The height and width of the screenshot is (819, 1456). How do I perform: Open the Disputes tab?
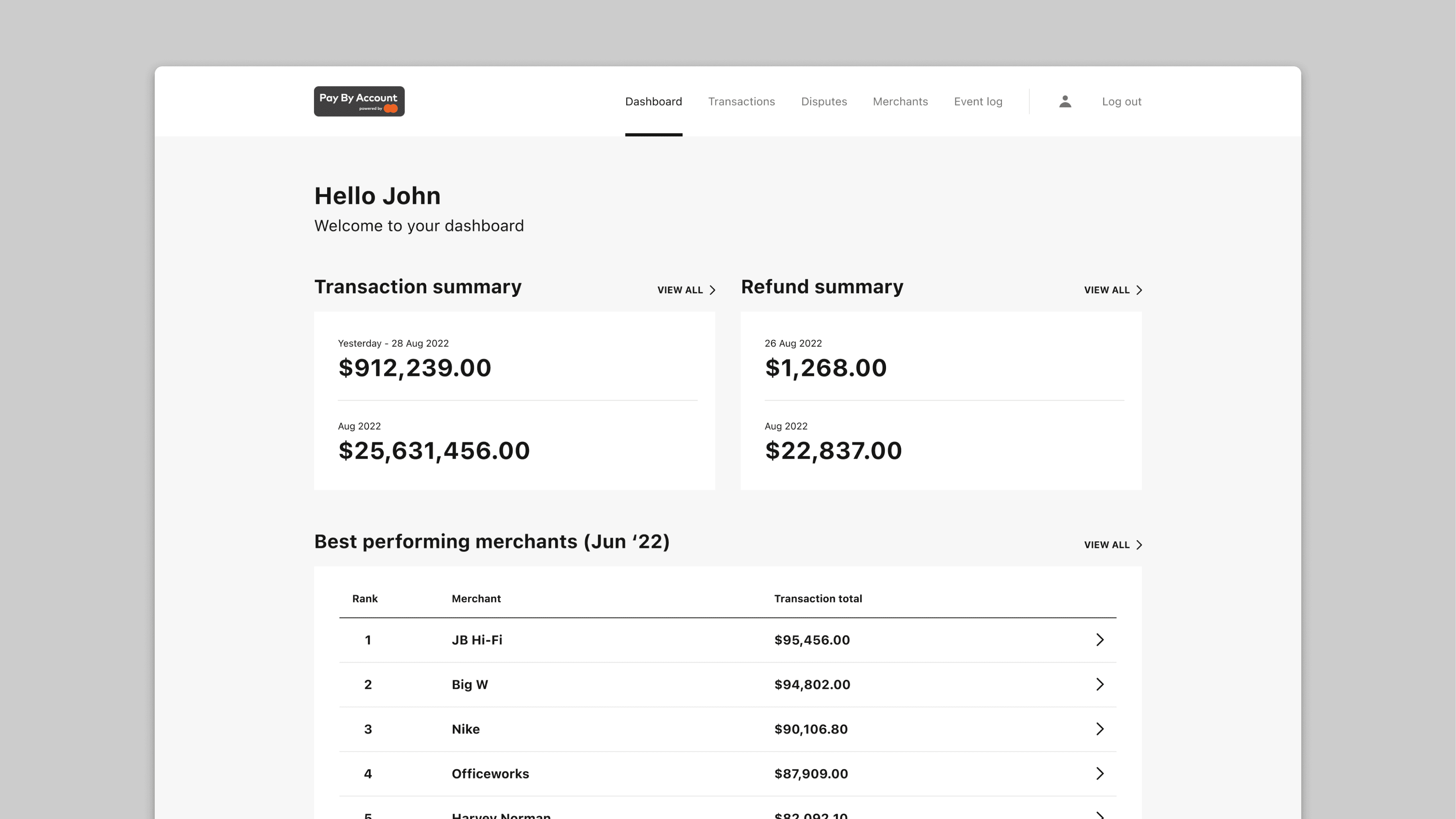[x=823, y=102]
